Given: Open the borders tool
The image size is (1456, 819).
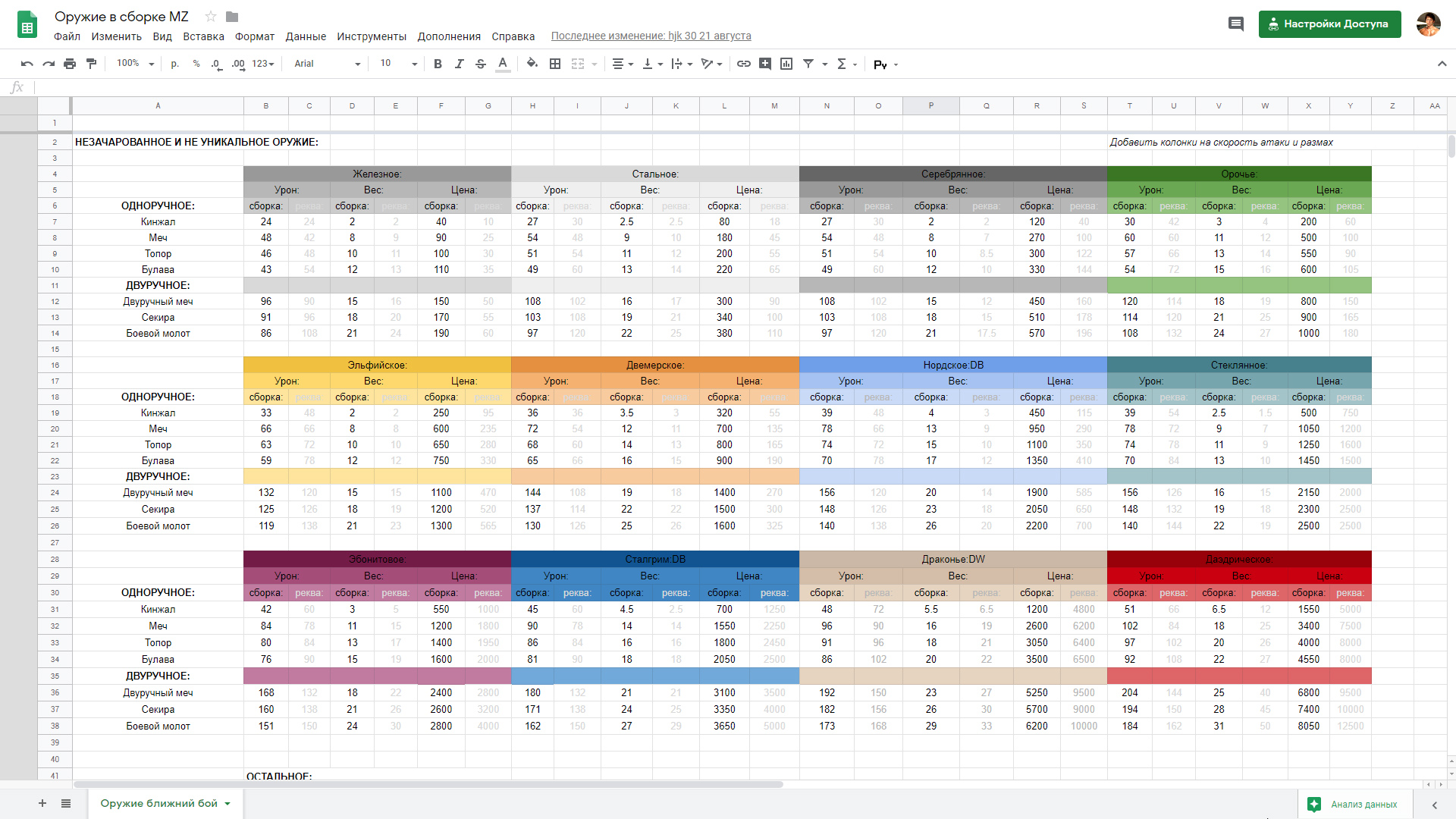Looking at the screenshot, I should (x=555, y=64).
